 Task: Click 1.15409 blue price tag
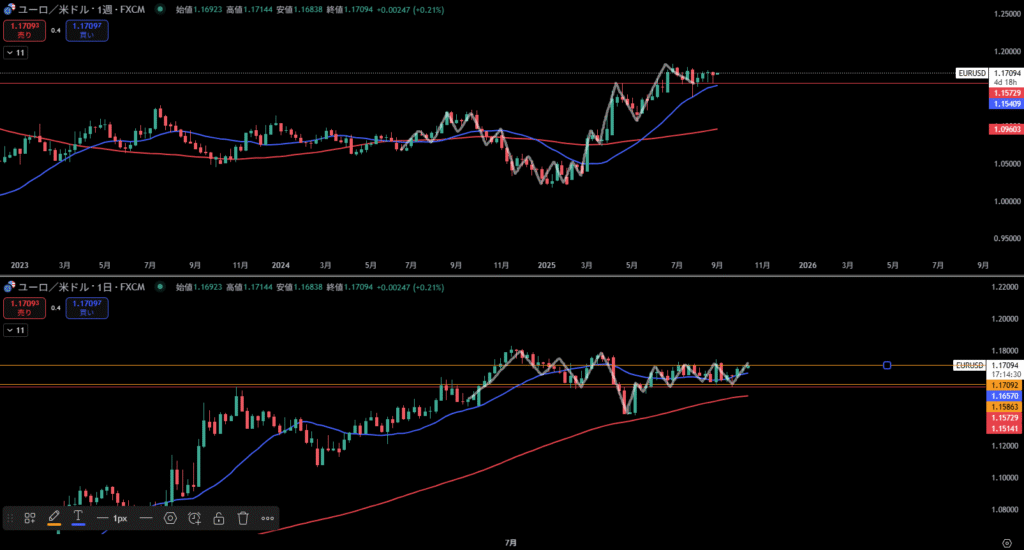(1006, 104)
